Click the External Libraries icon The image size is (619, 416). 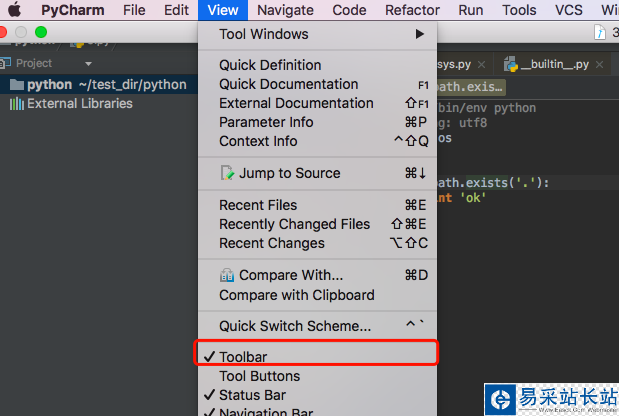[16, 104]
